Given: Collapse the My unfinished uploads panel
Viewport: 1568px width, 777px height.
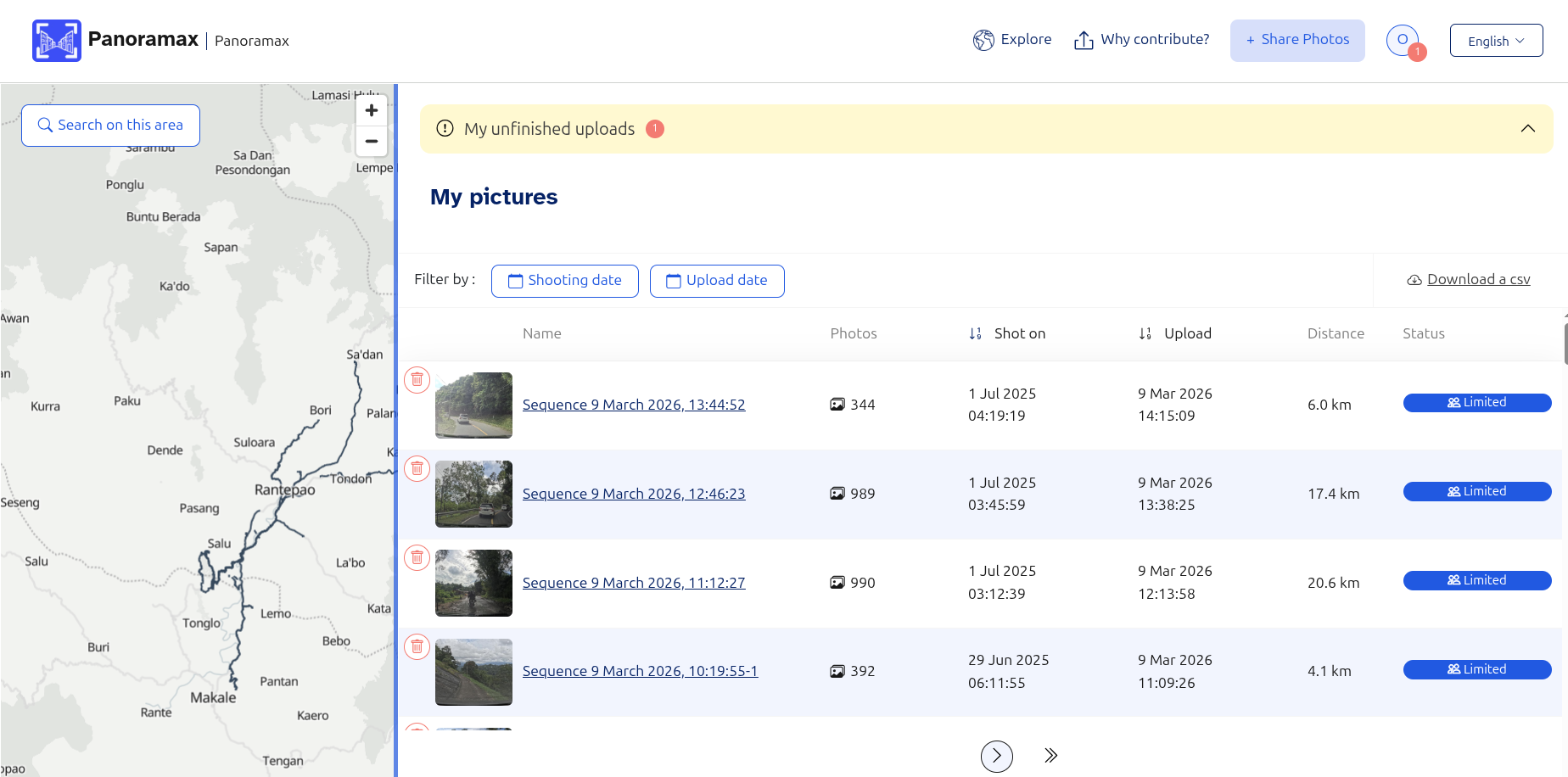Looking at the screenshot, I should click(1527, 129).
